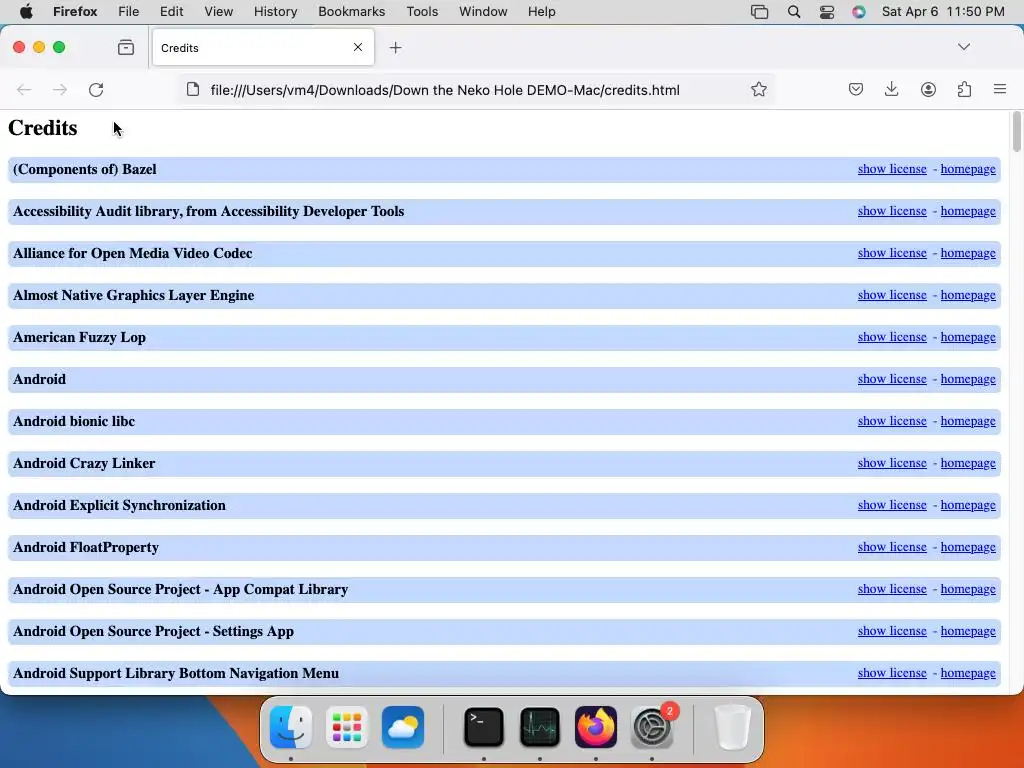Viewport: 1024px width, 768px height.
Task: Open the Android bionic libc homepage link
Action: click(968, 421)
